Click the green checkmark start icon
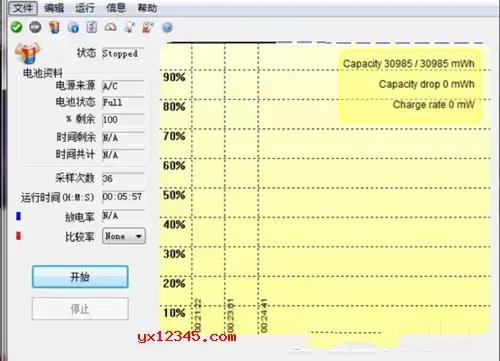Viewport: 500px width, 361px height. 16,27
